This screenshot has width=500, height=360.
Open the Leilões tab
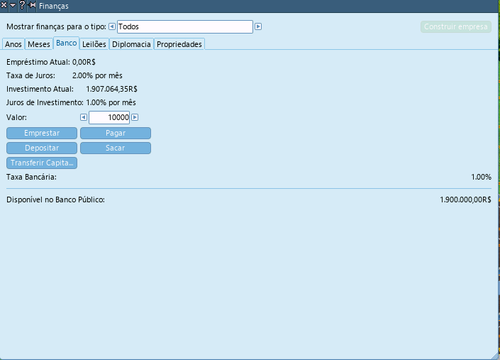94,44
